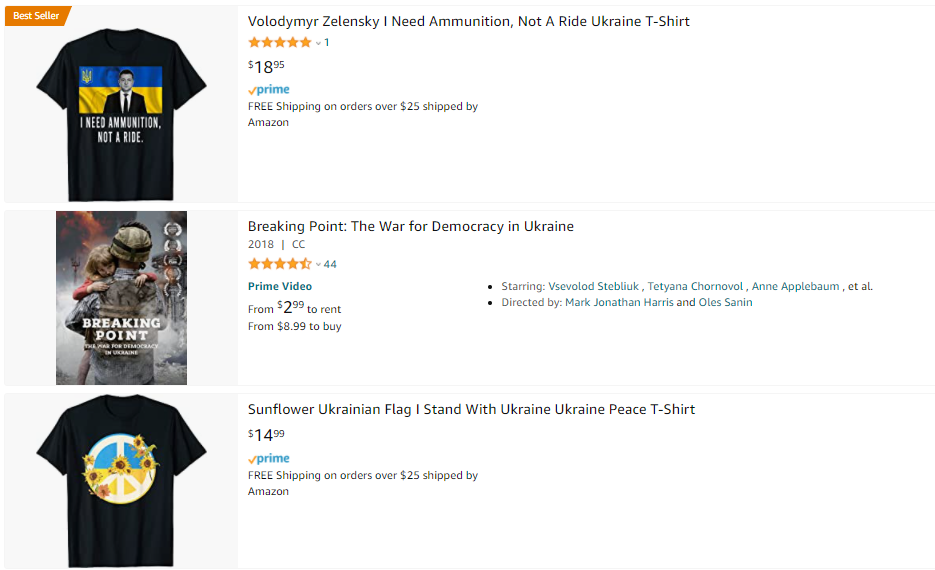Screen dimensions: 935x570
Task: Open the Sunflower peace T-shirt image
Action: [121, 480]
